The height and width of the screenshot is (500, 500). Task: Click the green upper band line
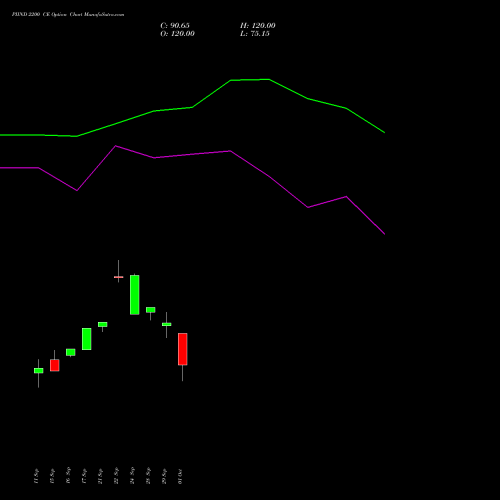[x=192, y=107]
